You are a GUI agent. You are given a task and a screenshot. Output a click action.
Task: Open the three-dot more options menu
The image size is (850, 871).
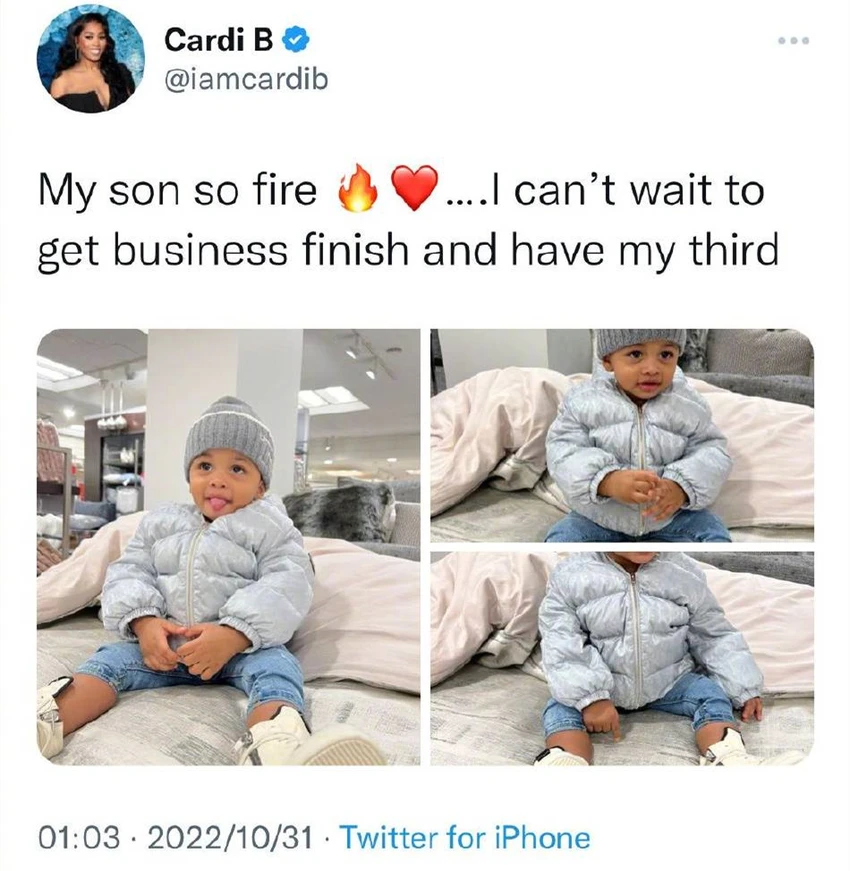point(793,41)
